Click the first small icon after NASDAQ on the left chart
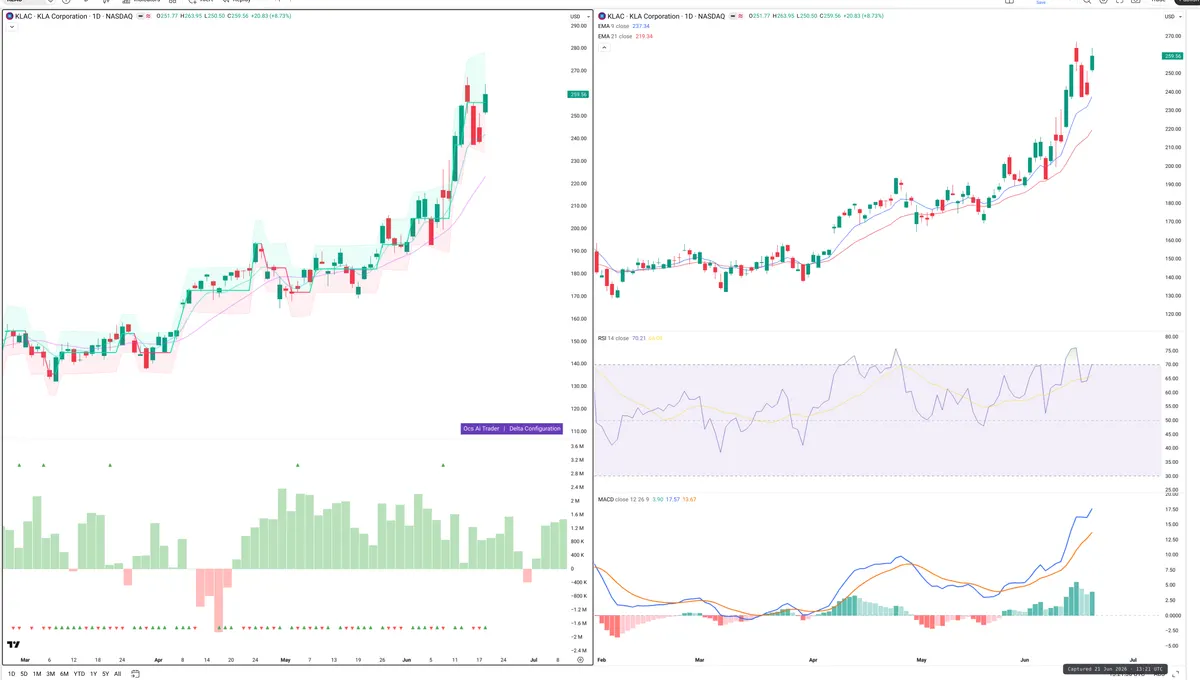 tap(140, 16)
